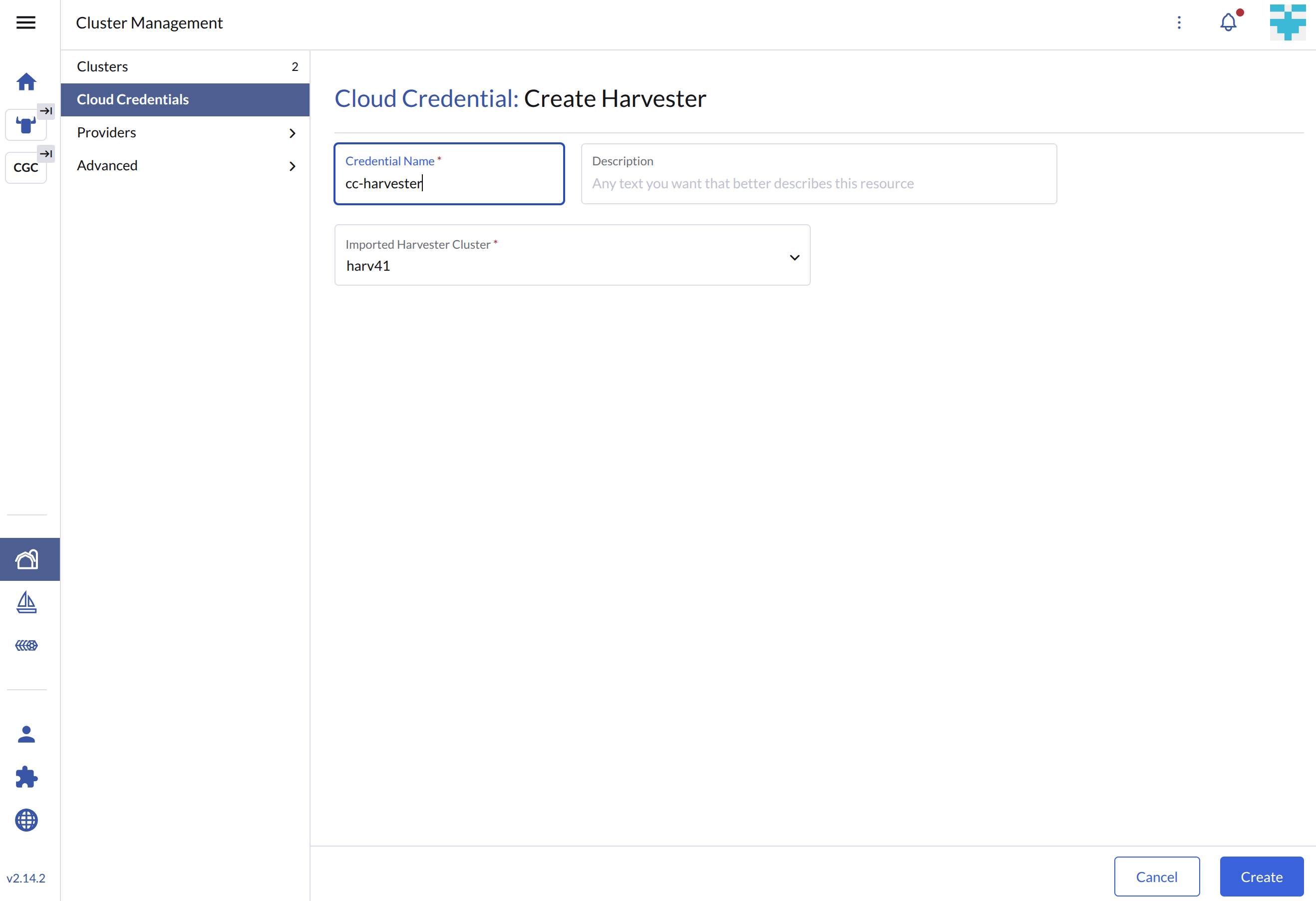Open the Providers menu group

(x=185, y=132)
